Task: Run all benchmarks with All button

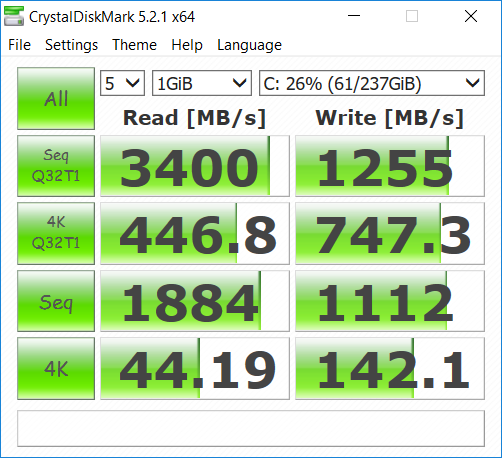Action: coord(56,98)
